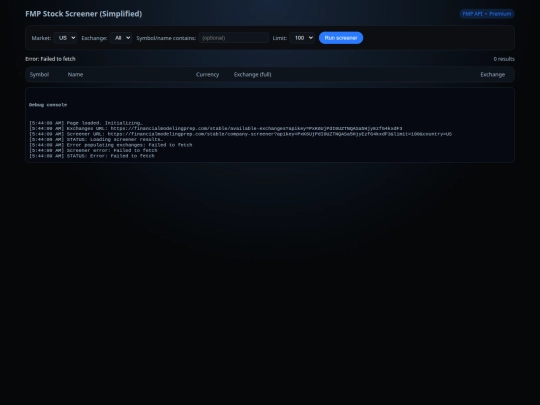540x405 pixels.
Task: Focus the Symbol/name contains input field
Action: (x=233, y=38)
